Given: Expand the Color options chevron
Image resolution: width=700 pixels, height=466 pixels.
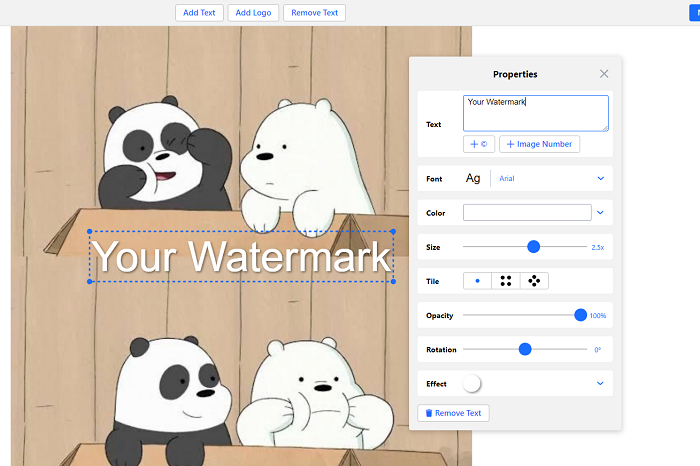Looking at the screenshot, I should [x=600, y=212].
